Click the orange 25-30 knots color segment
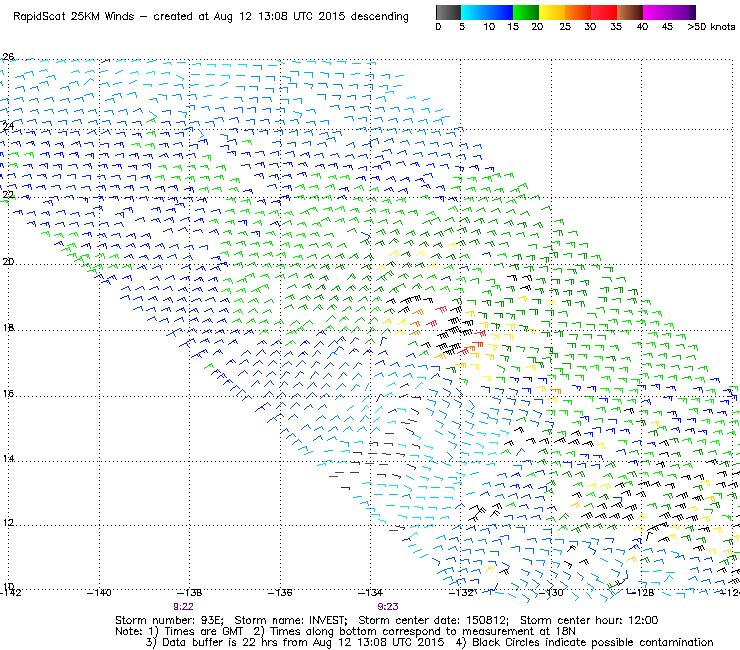 578,12
